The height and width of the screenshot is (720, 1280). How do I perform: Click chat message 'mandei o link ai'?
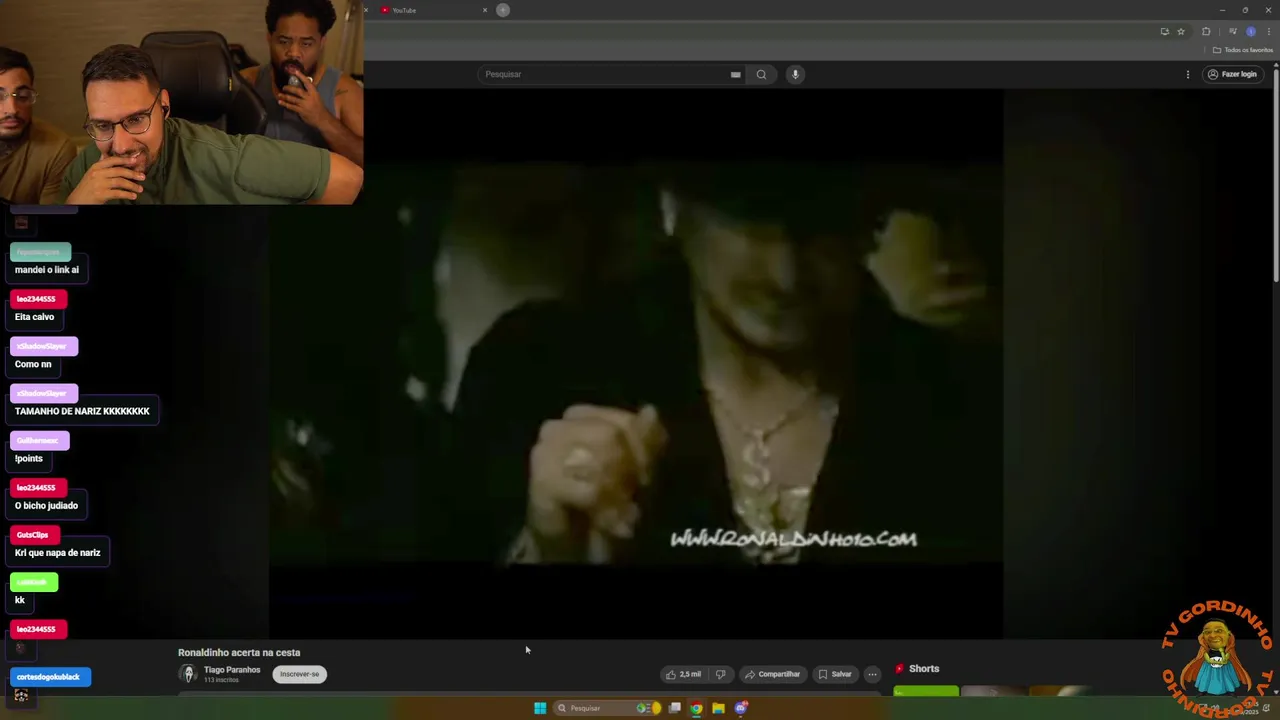click(x=47, y=270)
